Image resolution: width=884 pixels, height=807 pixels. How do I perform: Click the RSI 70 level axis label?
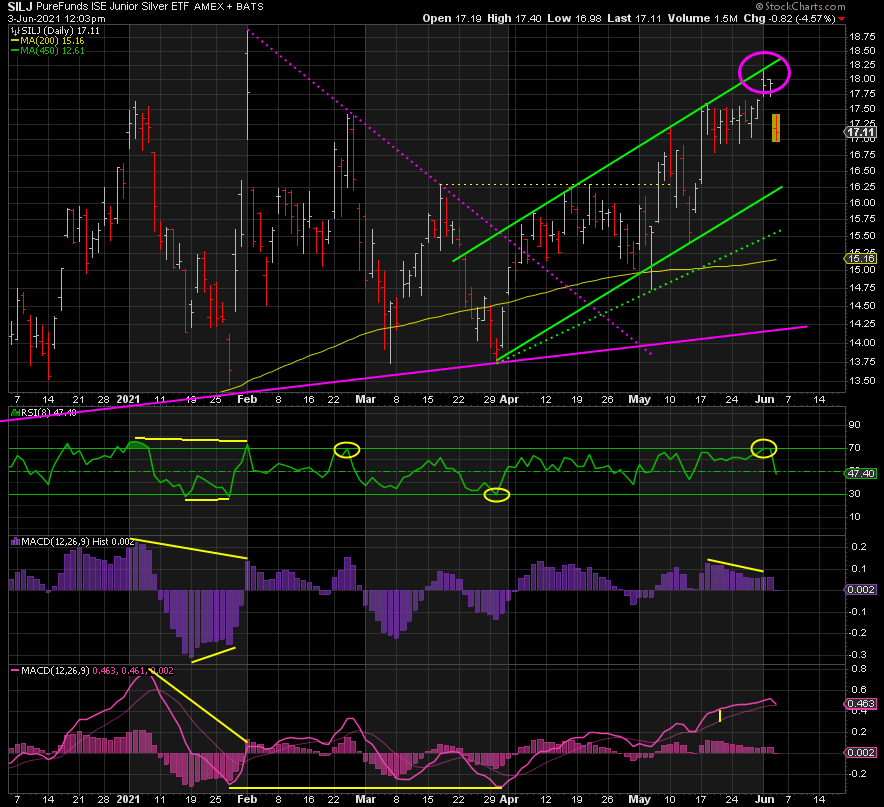855,448
